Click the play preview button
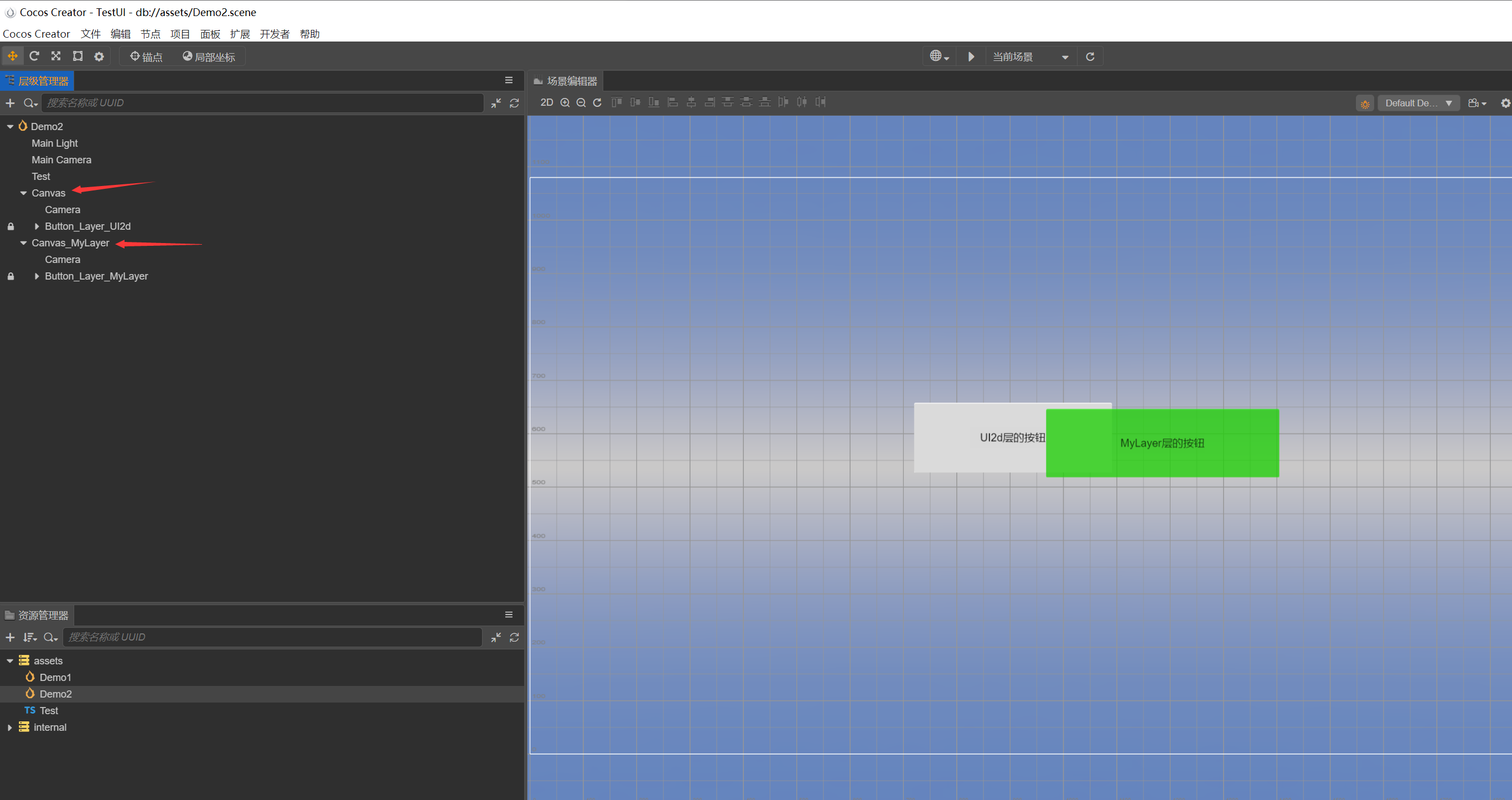 pos(971,57)
